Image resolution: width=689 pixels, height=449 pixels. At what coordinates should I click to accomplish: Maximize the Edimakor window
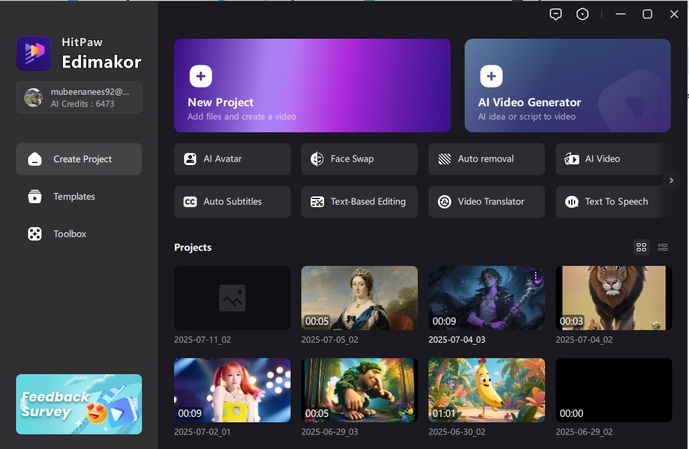point(647,14)
